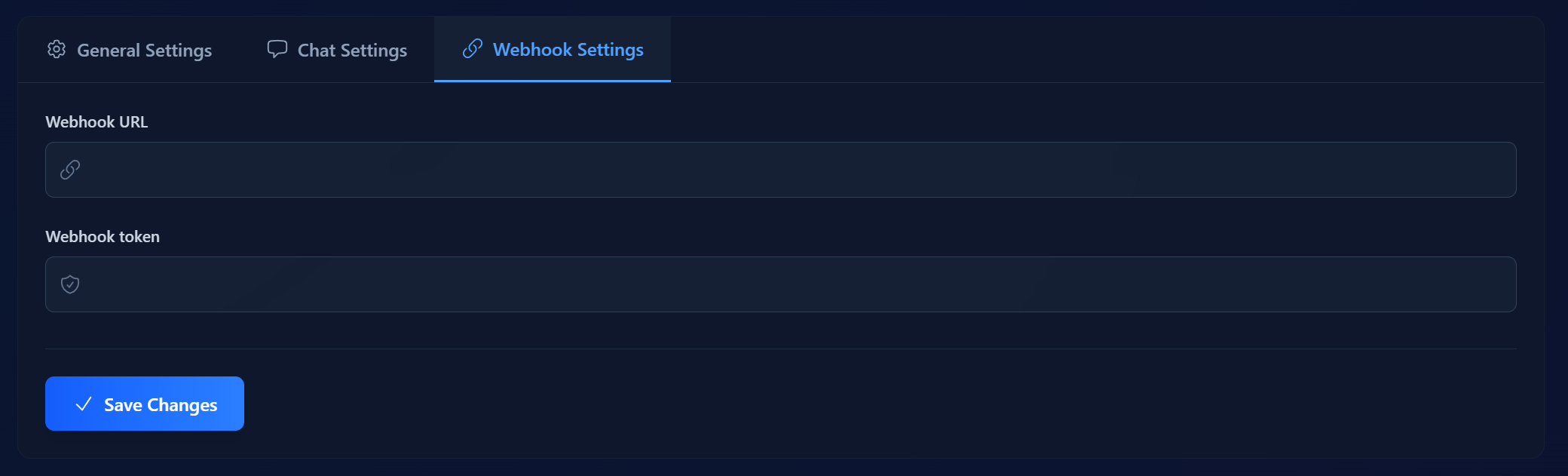Click the shield icon inside Webhook token field
This screenshot has width=1568, height=476.
point(70,284)
